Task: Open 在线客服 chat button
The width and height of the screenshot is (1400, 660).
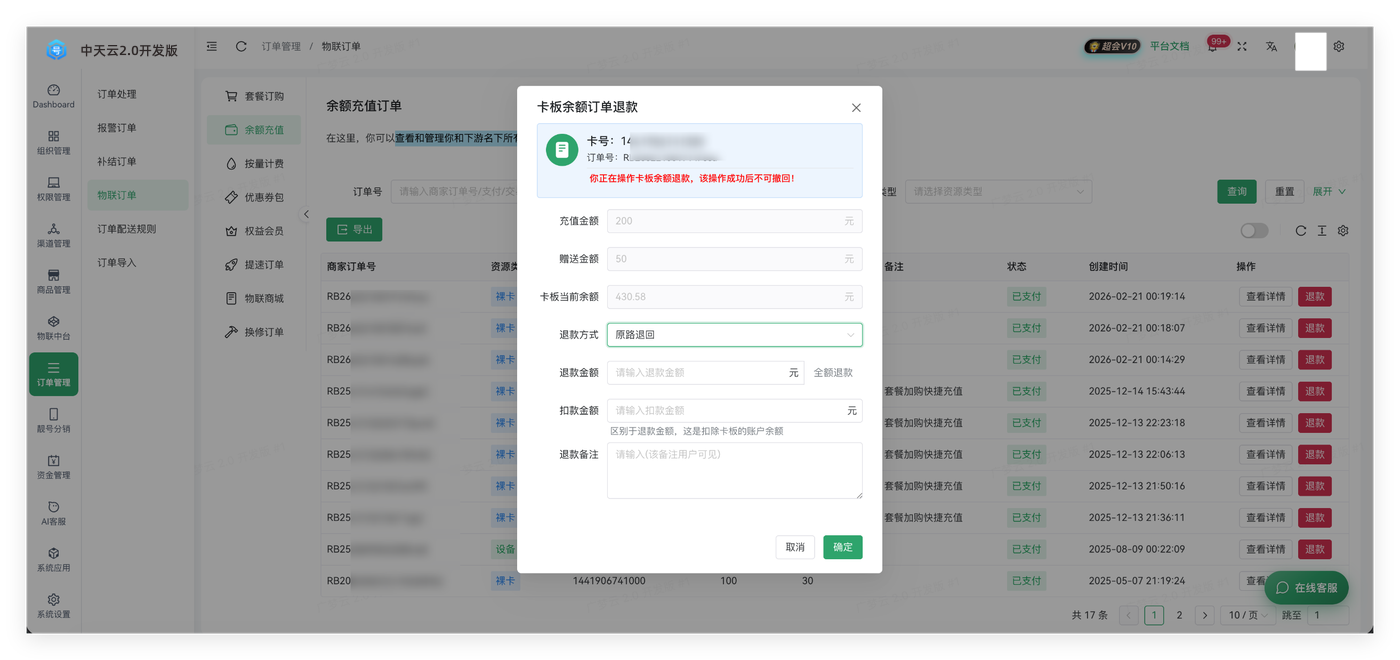Action: [x=1306, y=588]
